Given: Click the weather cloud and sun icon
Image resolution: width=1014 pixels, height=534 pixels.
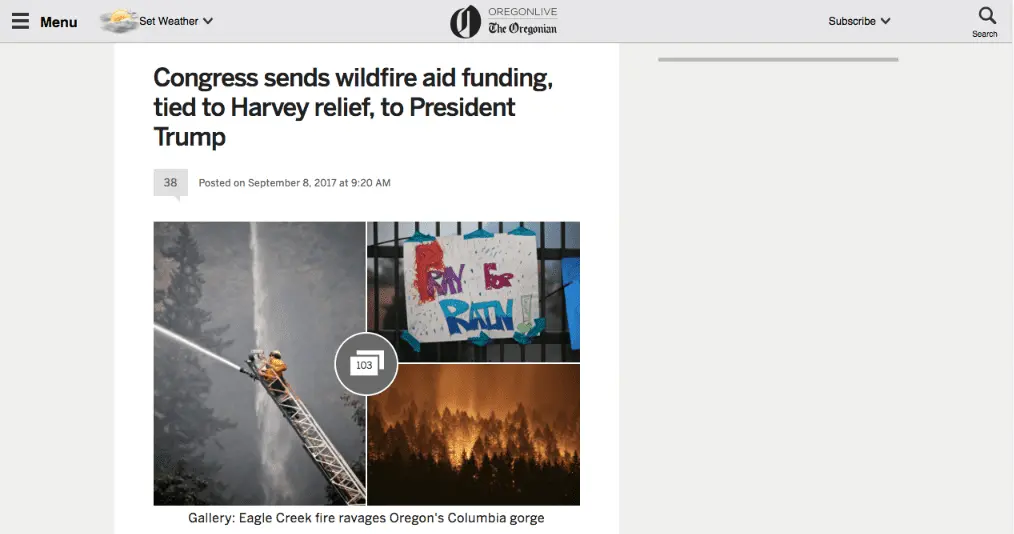Looking at the screenshot, I should pyautogui.click(x=118, y=21).
